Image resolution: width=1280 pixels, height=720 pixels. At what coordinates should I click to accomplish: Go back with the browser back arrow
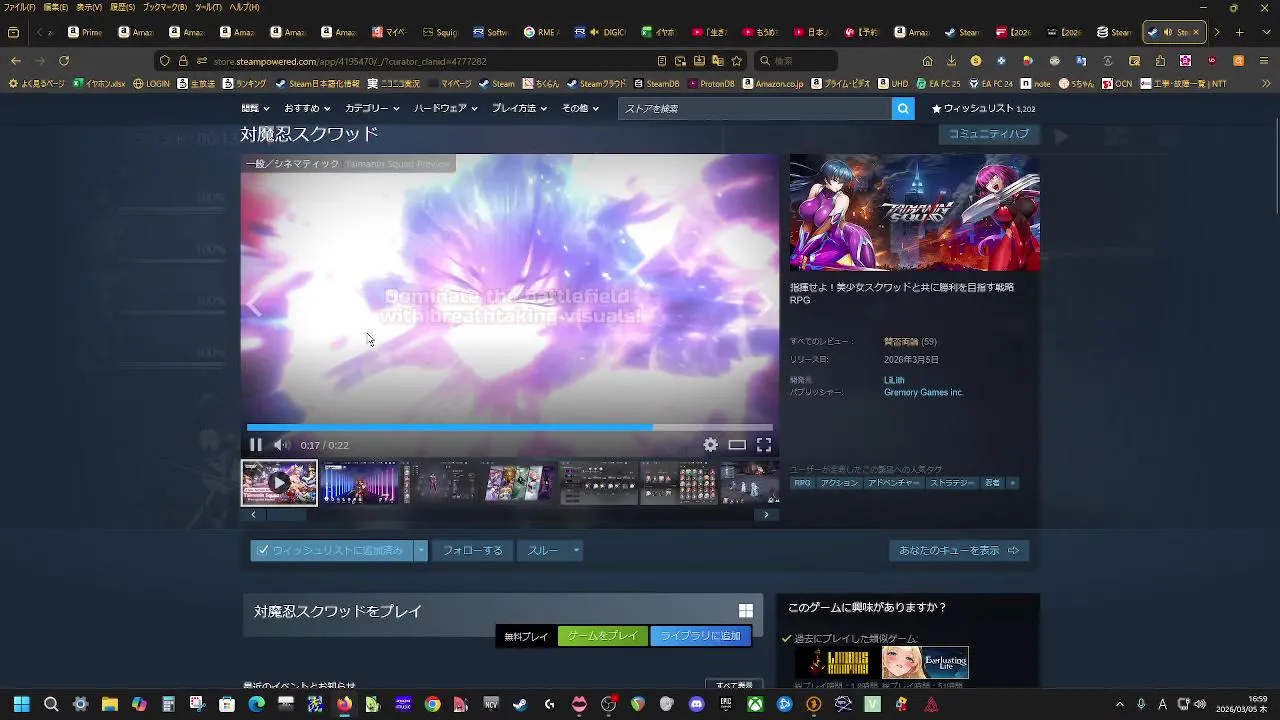pyautogui.click(x=16, y=61)
